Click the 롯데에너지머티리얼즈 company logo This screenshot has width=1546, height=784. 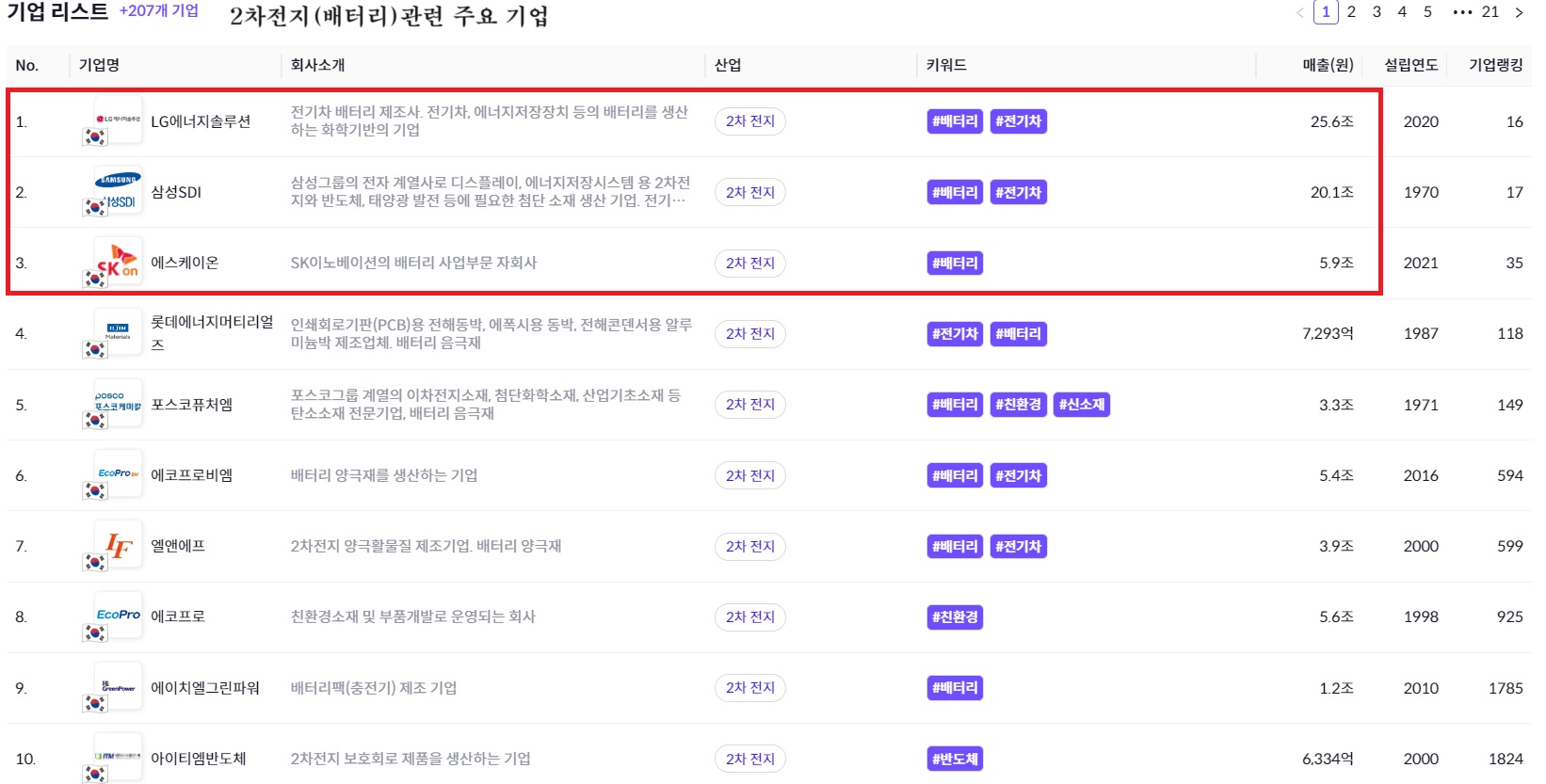(x=118, y=332)
